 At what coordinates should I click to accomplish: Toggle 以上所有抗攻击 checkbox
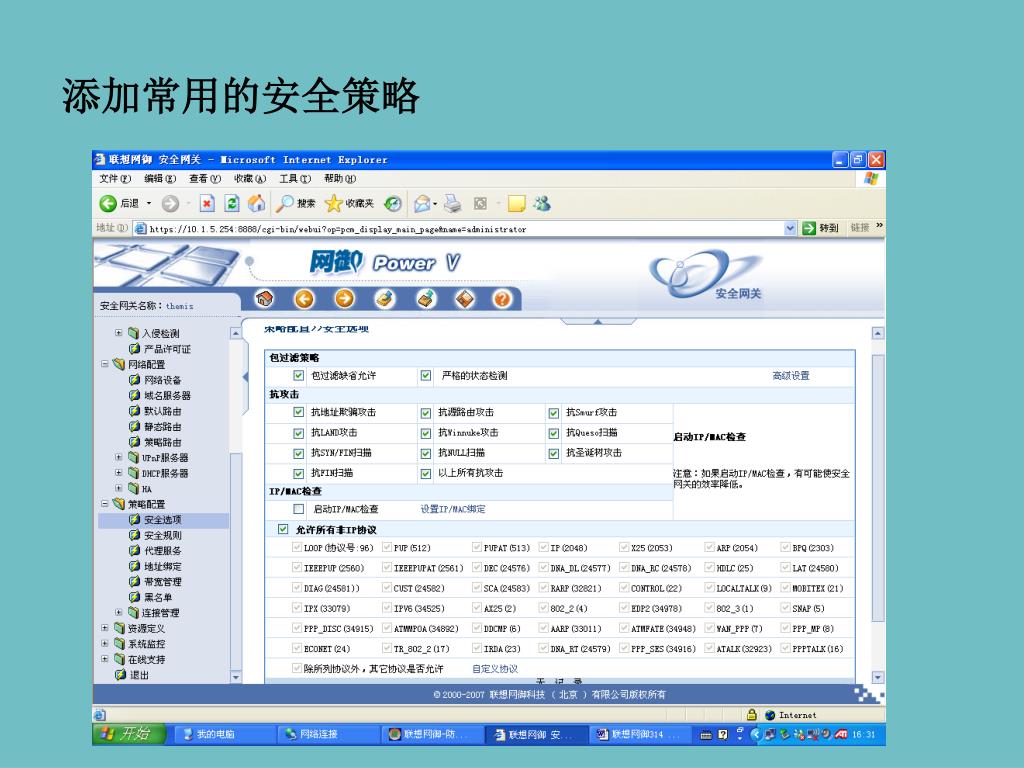point(426,473)
